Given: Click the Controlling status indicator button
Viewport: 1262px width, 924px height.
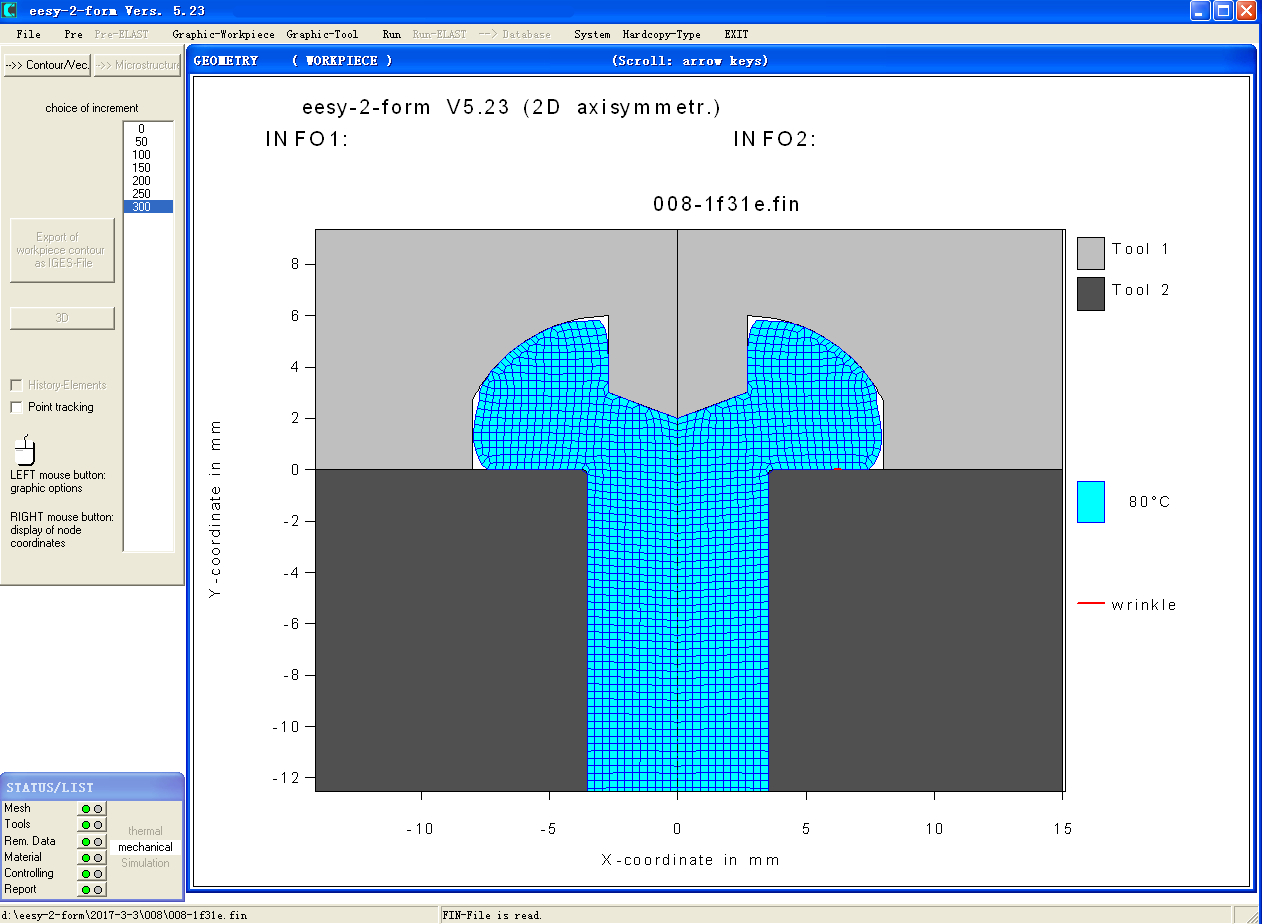Looking at the screenshot, I should pyautogui.click(x=92, y=874).
